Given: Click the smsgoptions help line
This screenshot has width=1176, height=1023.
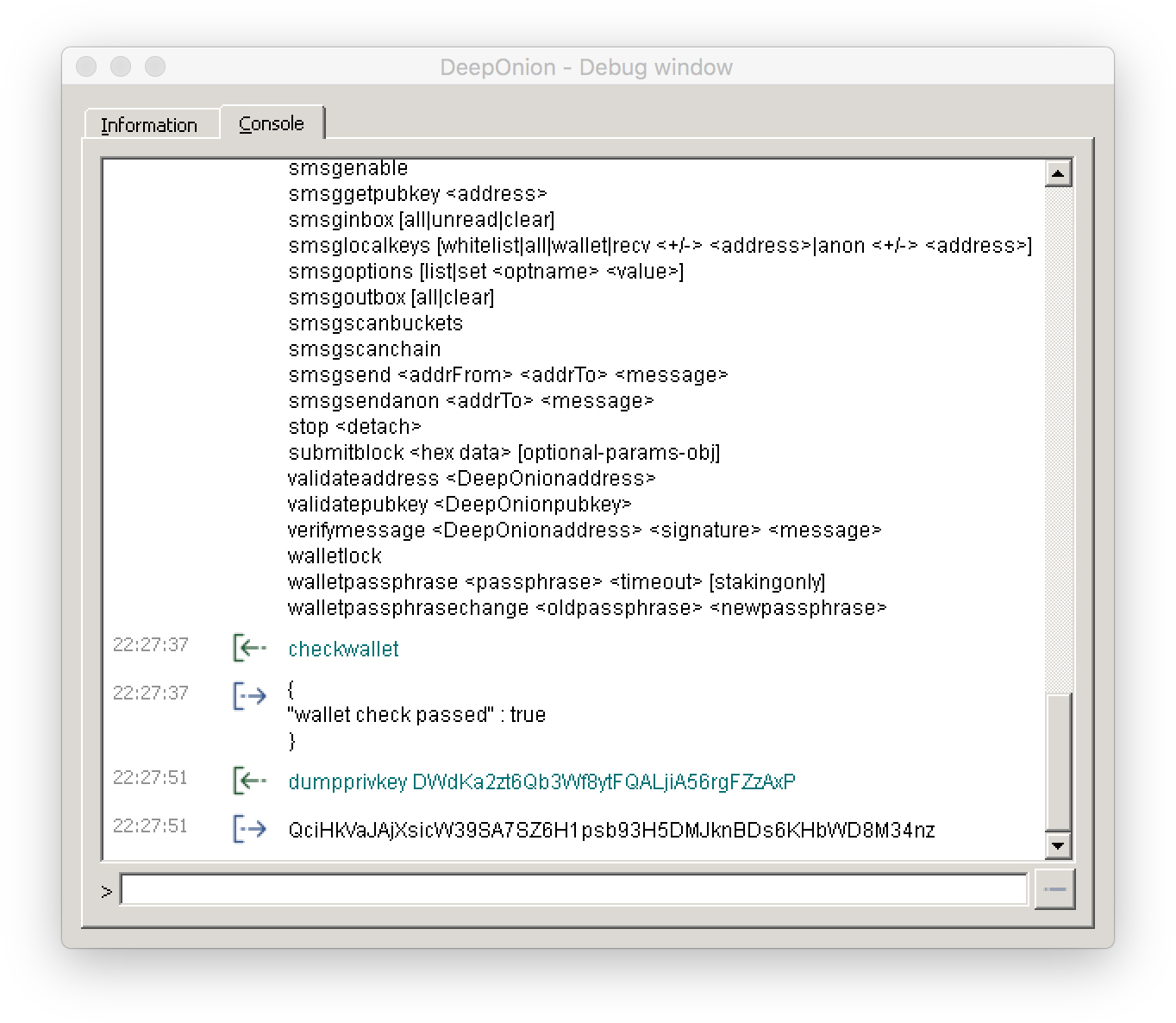Looking at the screenshot, I should [x=486, y=271].
